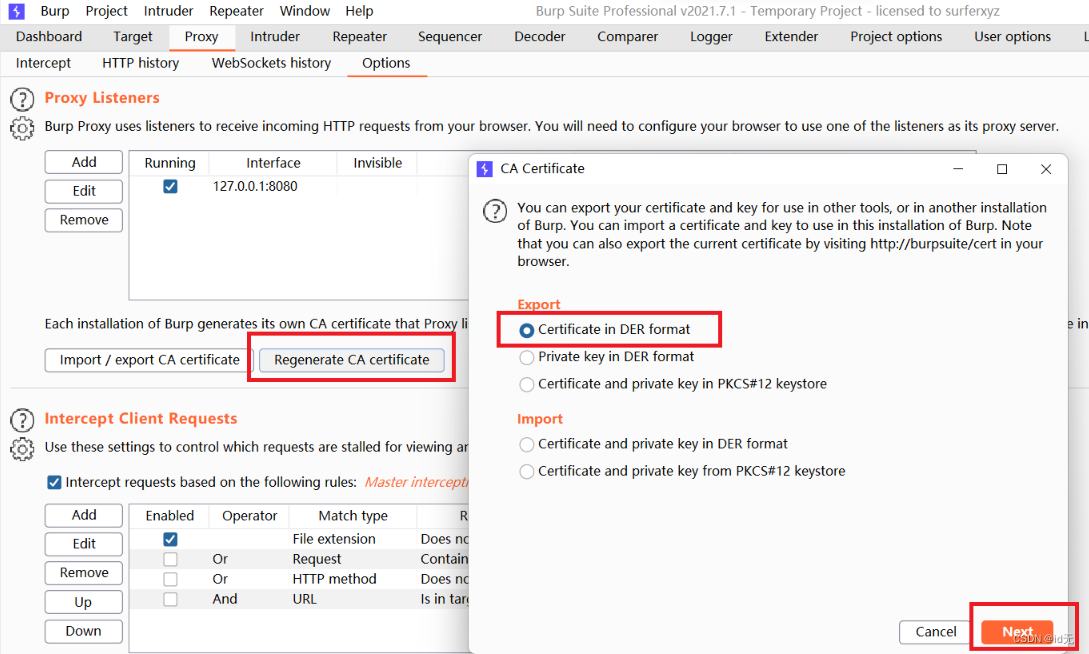Open the Project menu
The height and width of the screenshot is (654, 1089).
click(106, 11)
